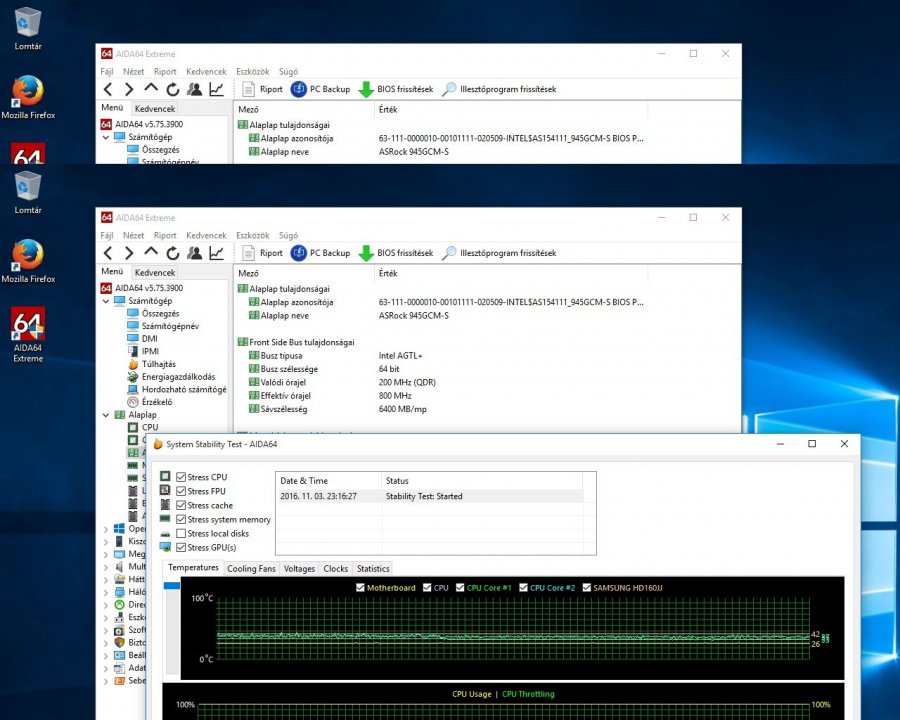Open PC Backup in the lower AIDA64 window

click(320, 253)
